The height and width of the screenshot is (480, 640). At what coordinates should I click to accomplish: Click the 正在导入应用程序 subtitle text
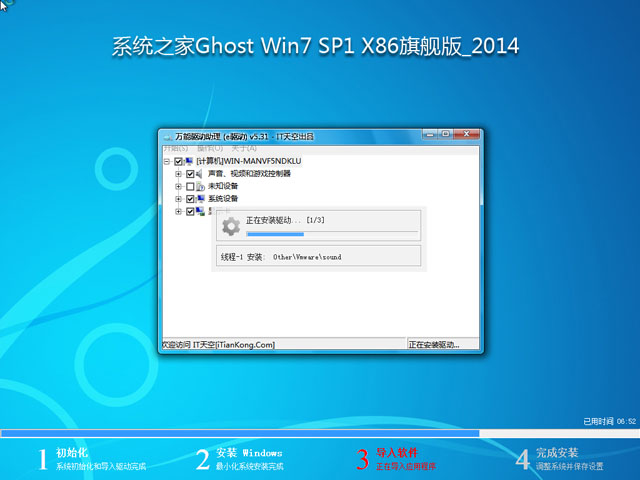click(x=406, y=466)
